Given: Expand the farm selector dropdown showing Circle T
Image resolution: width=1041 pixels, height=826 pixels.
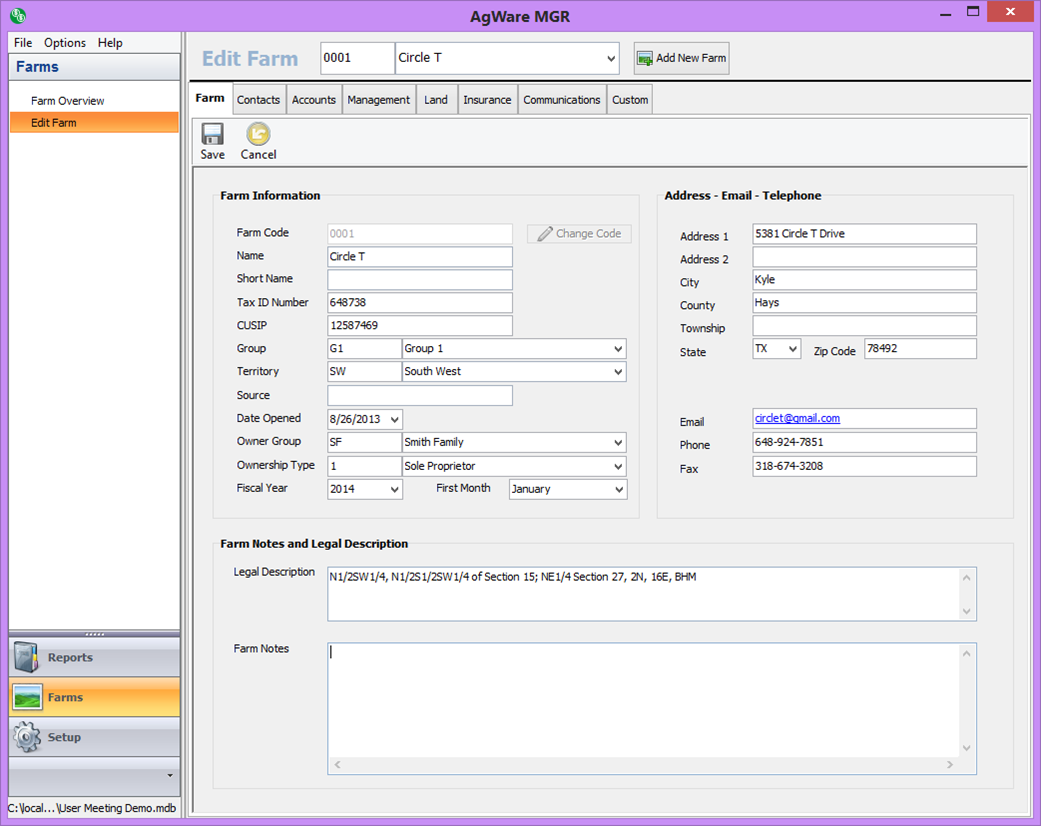Looking at the screenshot, I should 610,59.
